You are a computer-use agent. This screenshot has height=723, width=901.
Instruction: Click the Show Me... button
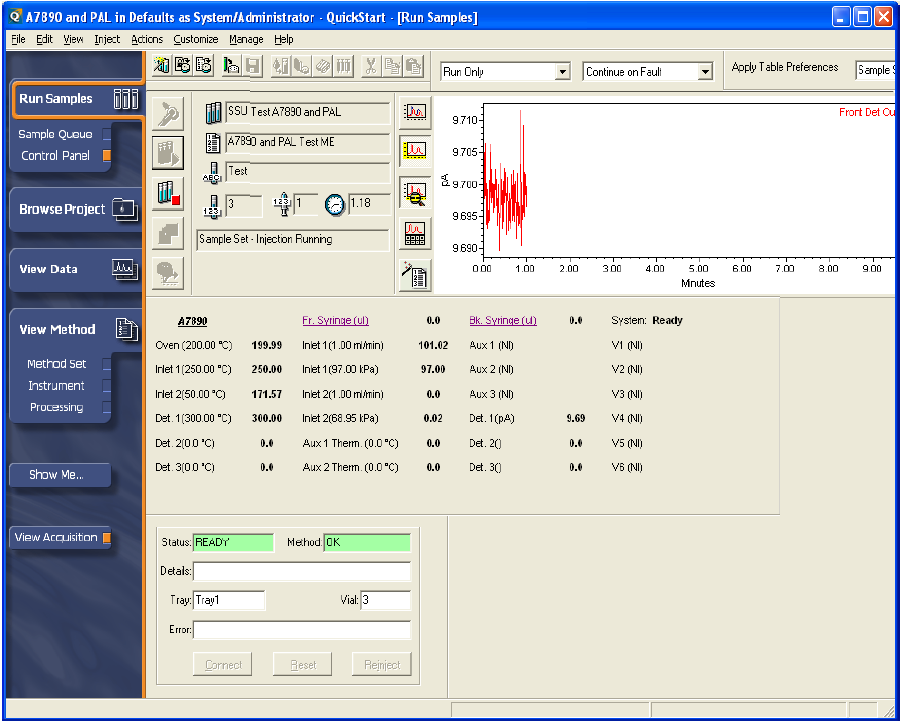[x=60, y=475]
